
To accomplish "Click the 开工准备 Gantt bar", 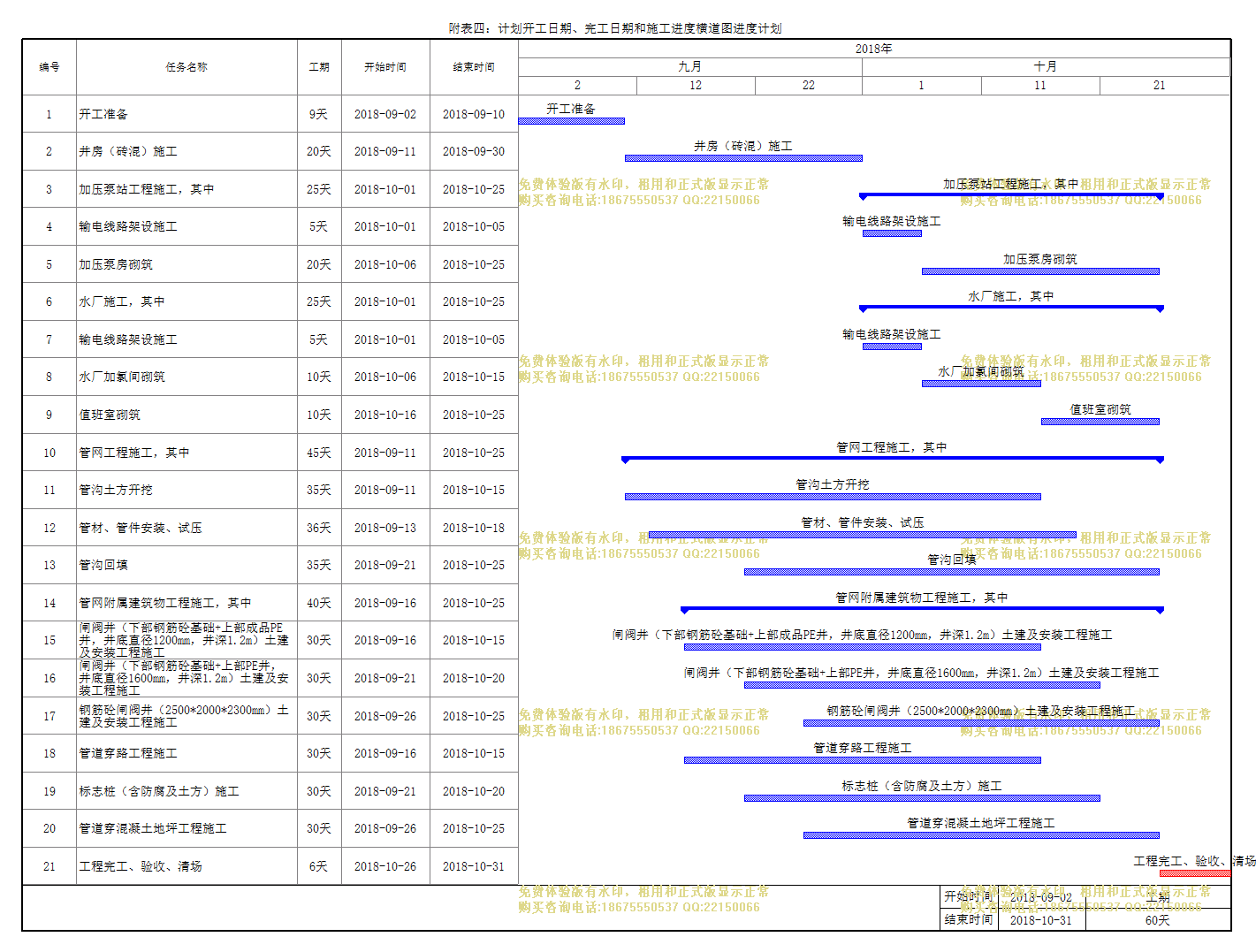I will pos(571,121).
